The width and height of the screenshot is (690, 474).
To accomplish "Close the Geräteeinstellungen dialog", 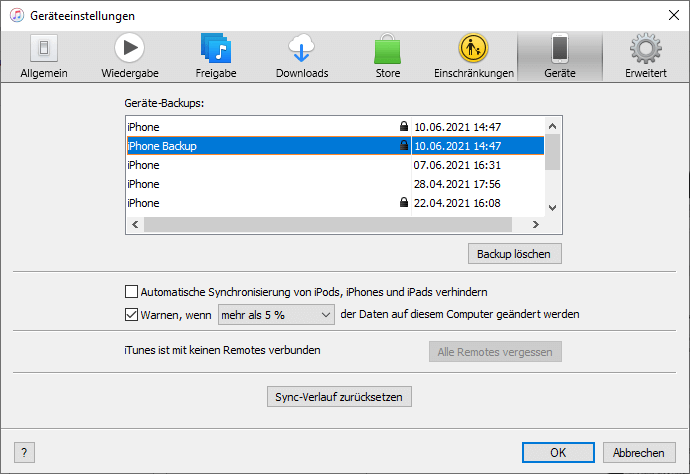I will click(673, 15).
